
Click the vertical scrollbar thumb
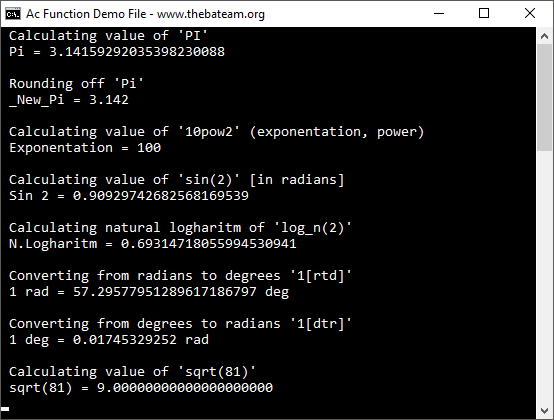pos(544,97)
